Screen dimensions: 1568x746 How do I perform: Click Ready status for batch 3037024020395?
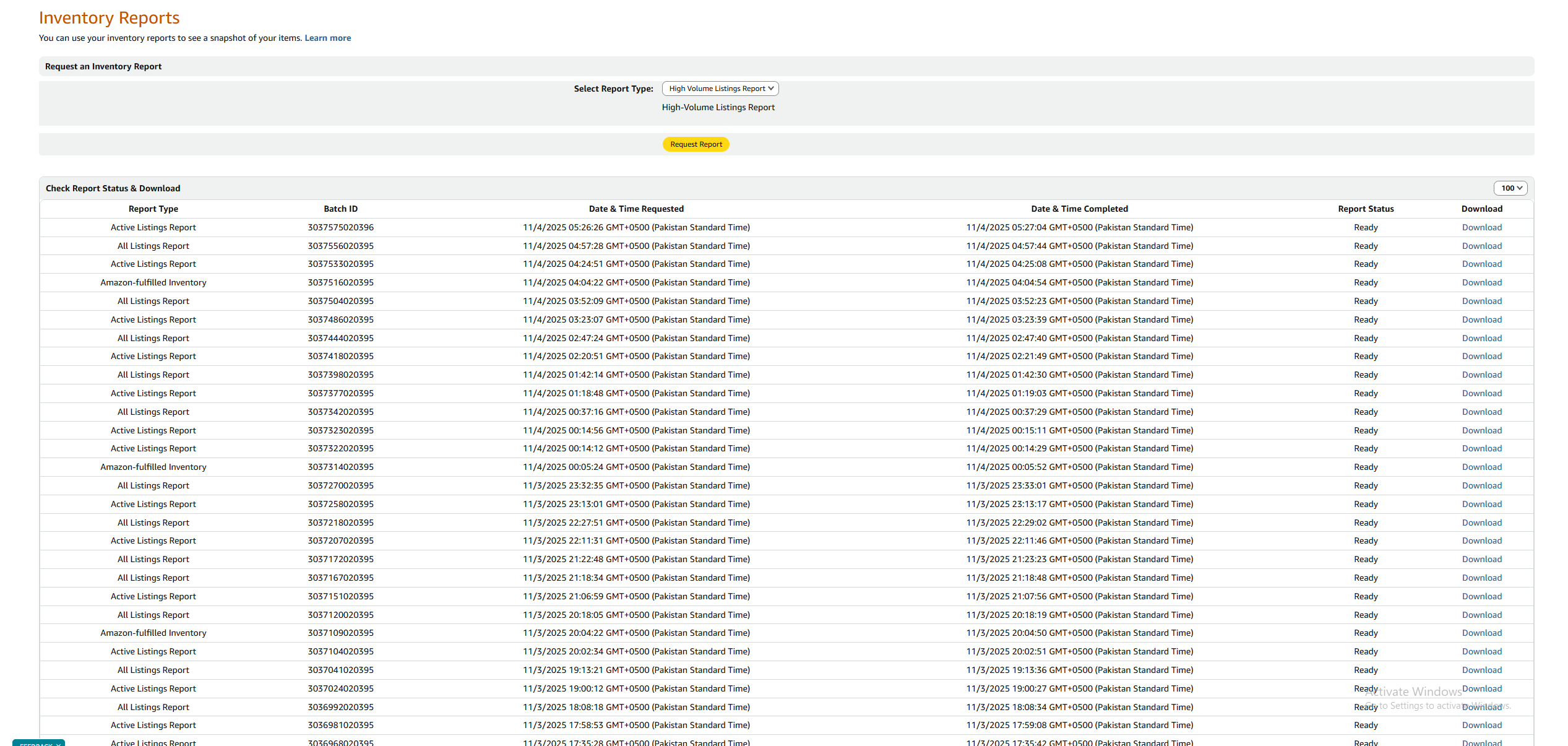click(1366, 688)
